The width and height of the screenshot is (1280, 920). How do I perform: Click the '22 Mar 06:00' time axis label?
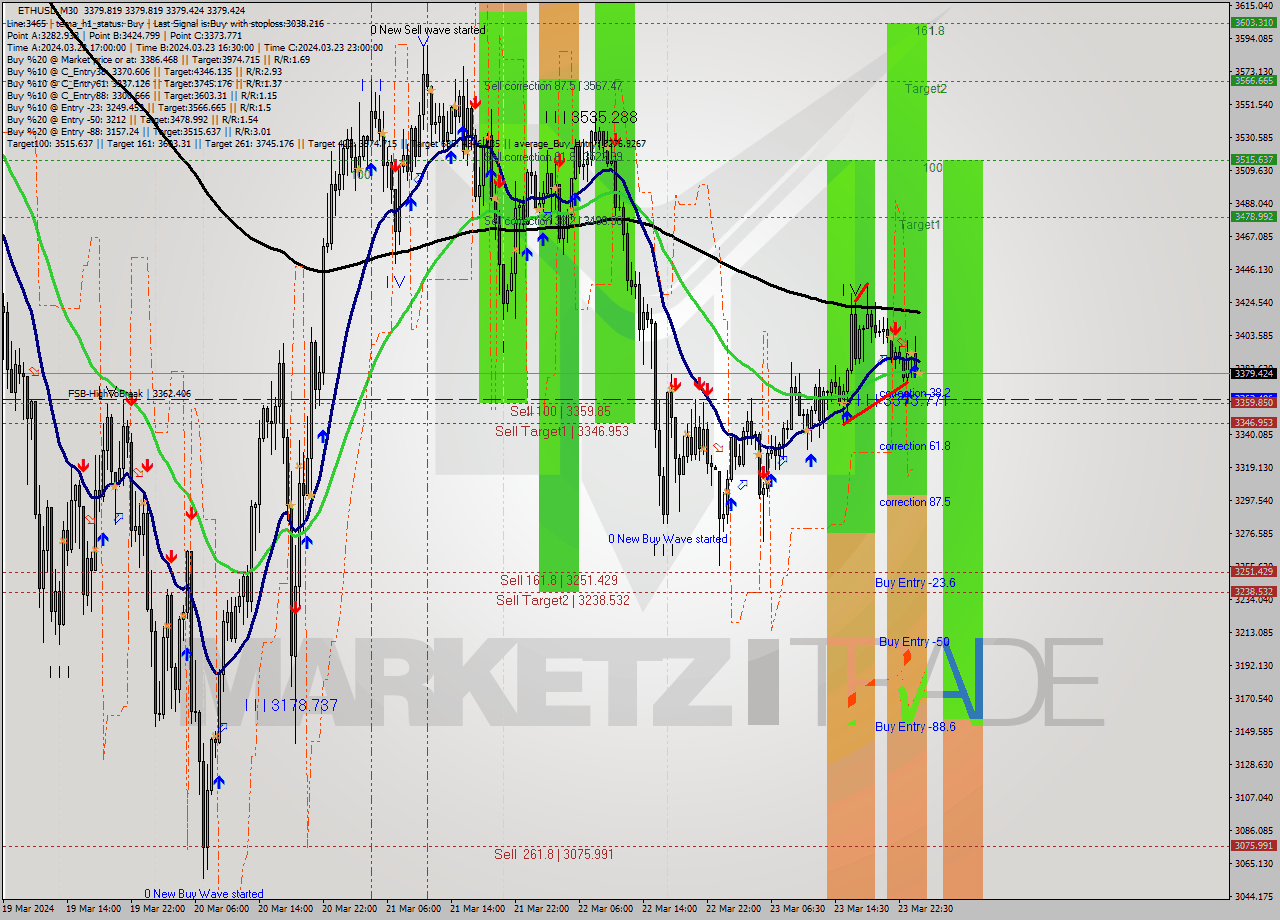click(x=605, y=909)
